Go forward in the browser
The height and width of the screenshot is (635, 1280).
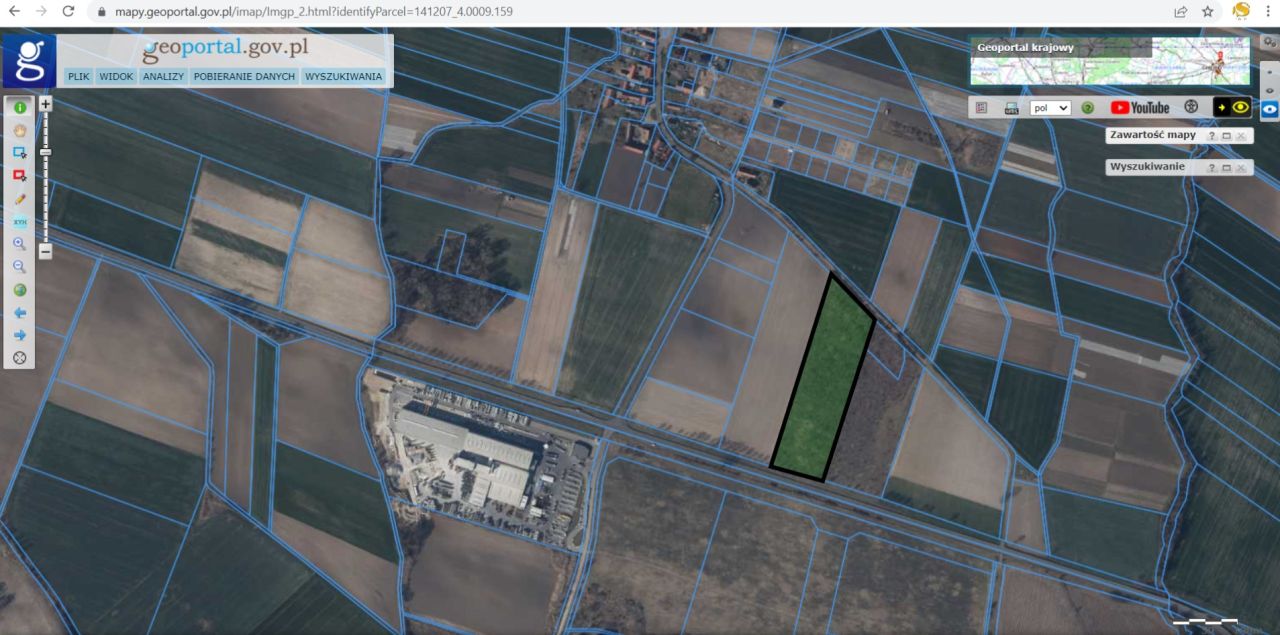41,11
